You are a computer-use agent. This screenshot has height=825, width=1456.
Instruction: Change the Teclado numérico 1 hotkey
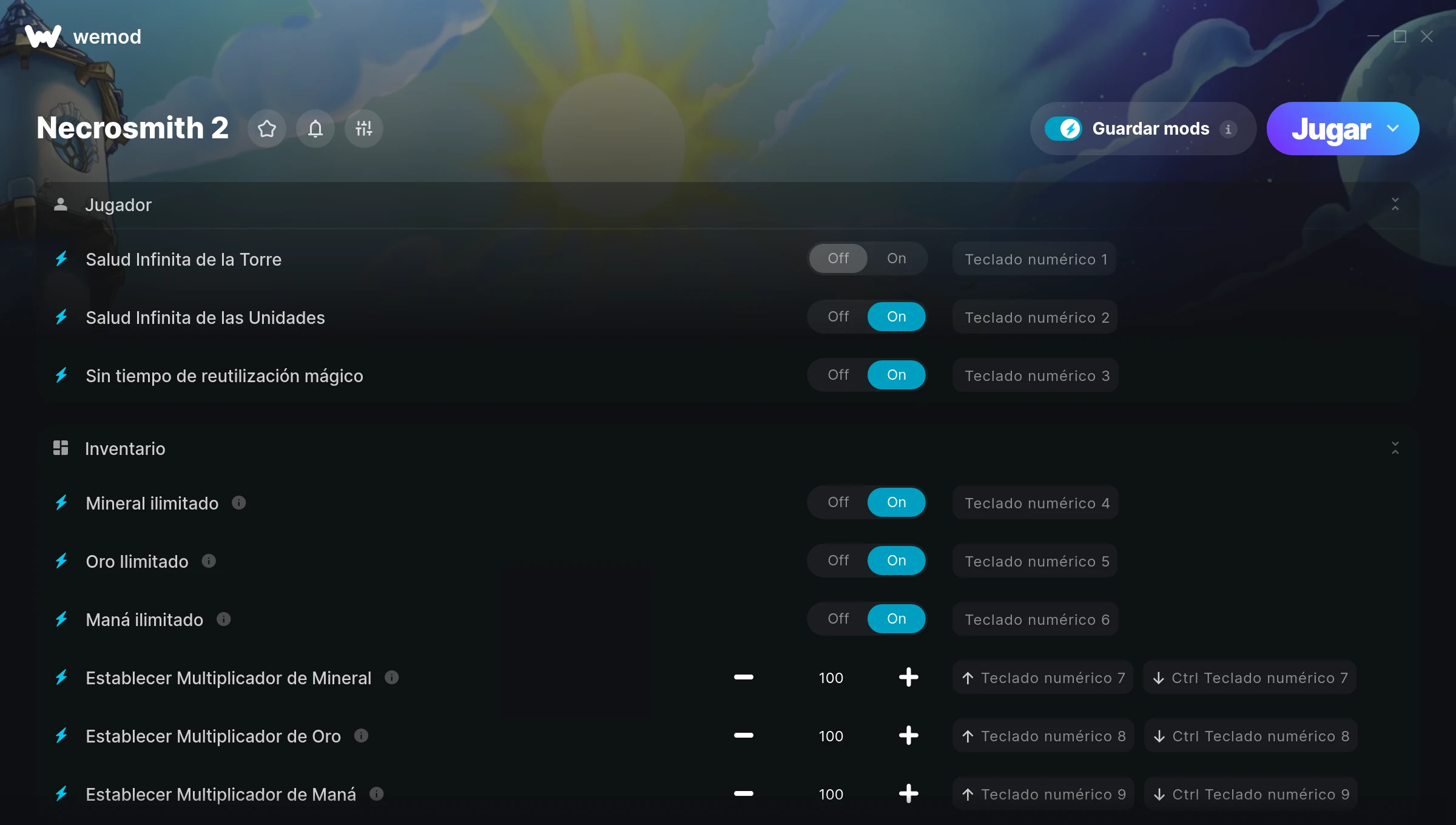(x=1035, y=259)
